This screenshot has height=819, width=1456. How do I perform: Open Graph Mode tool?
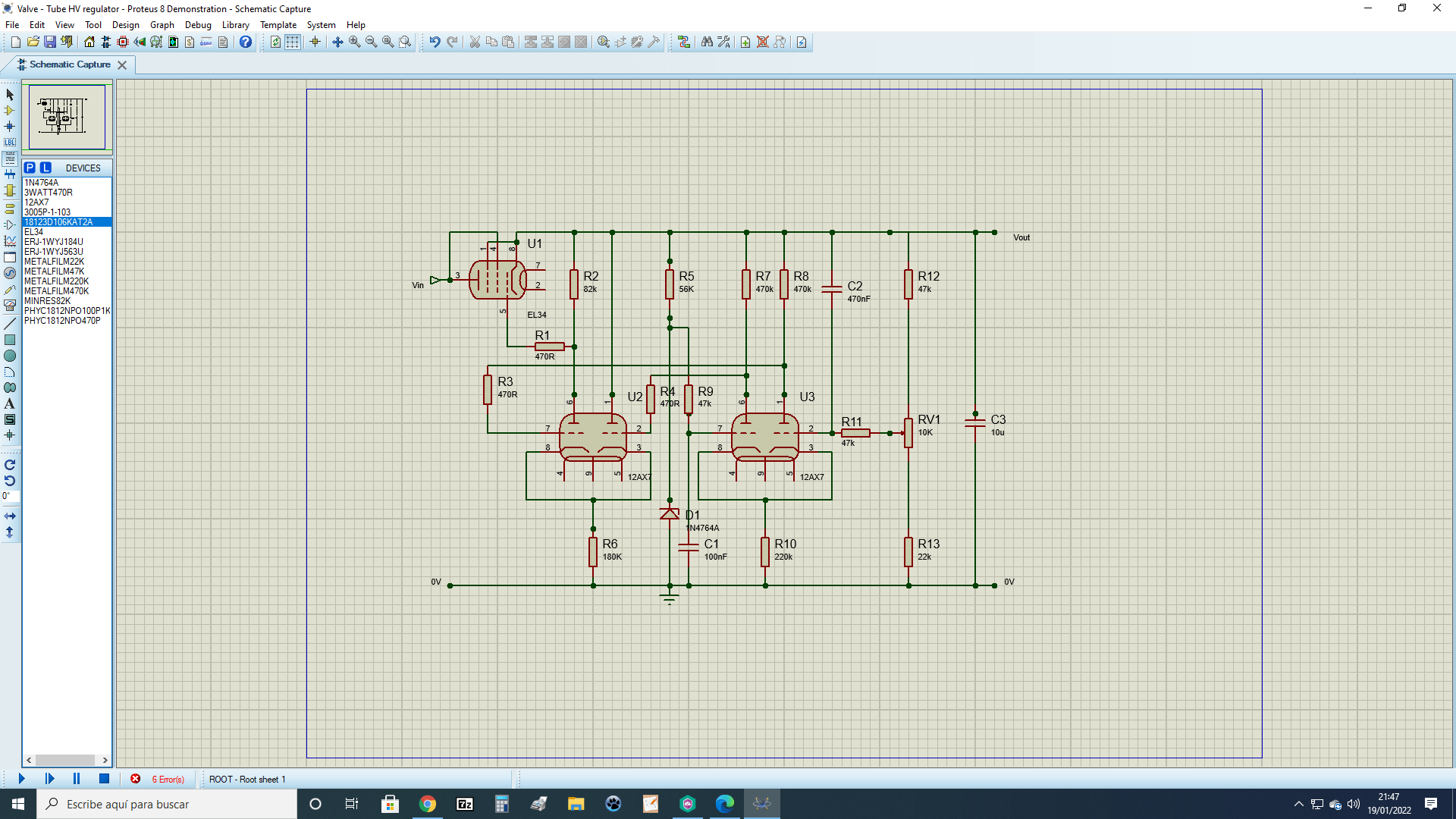[10, 241]
